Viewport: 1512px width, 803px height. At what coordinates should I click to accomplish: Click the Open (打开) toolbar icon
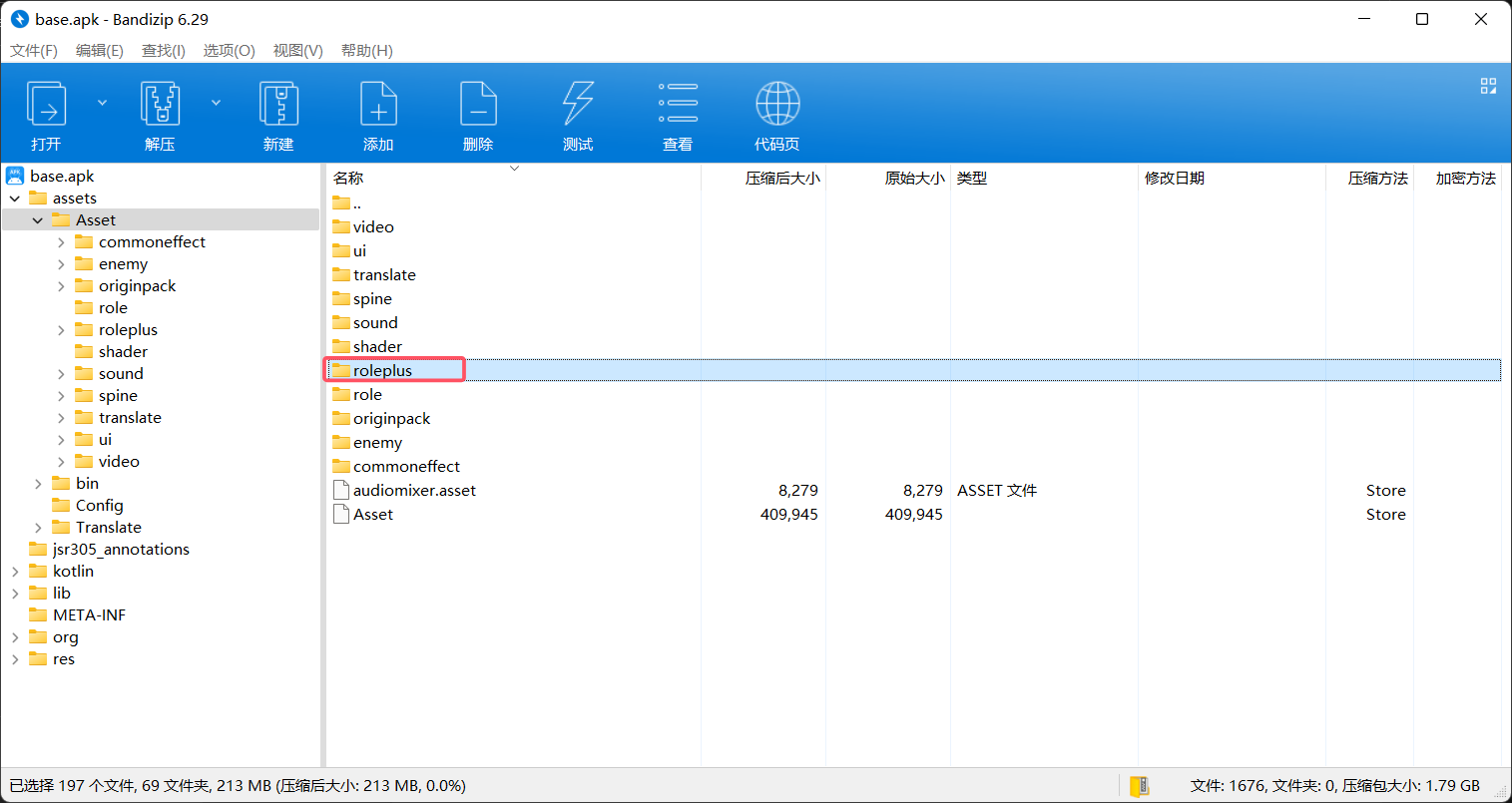[46, 104]
